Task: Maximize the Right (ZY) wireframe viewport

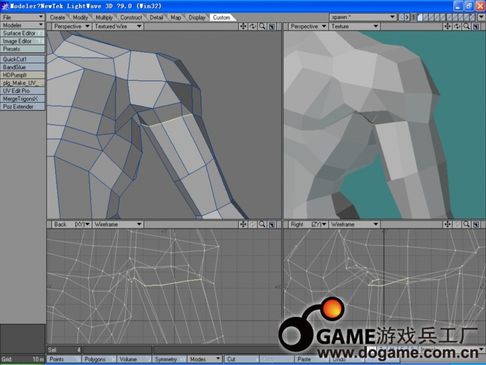Action: pyautogui.click(x=476, y=224)
